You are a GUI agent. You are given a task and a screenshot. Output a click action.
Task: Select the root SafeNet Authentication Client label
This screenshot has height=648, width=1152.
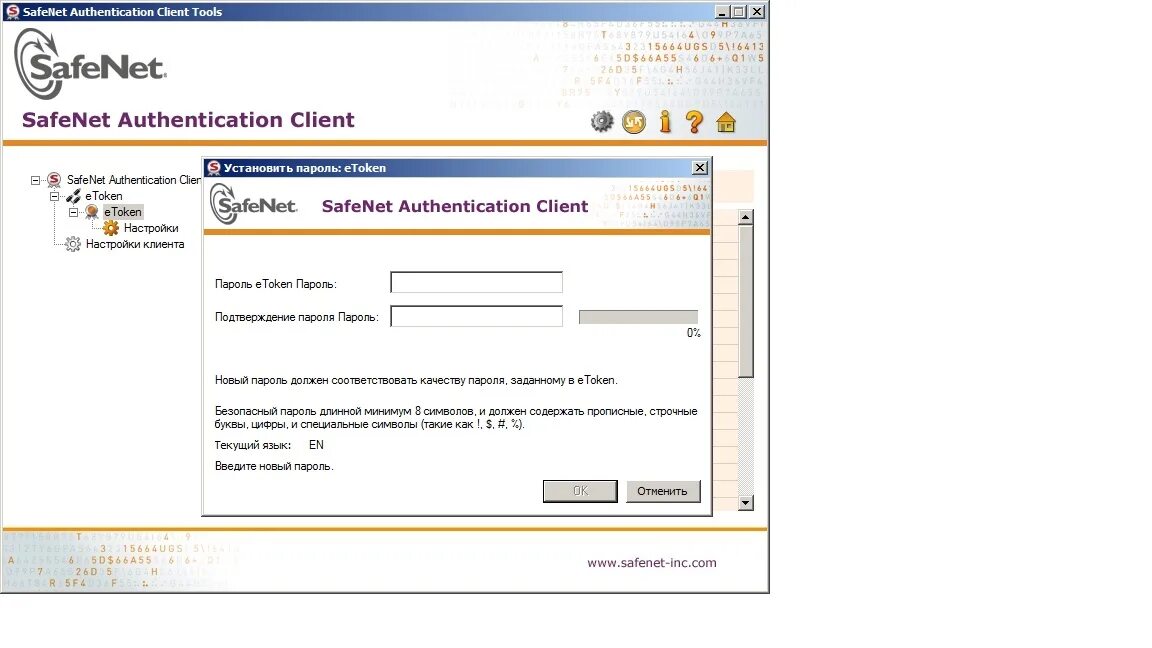[134, 180]
